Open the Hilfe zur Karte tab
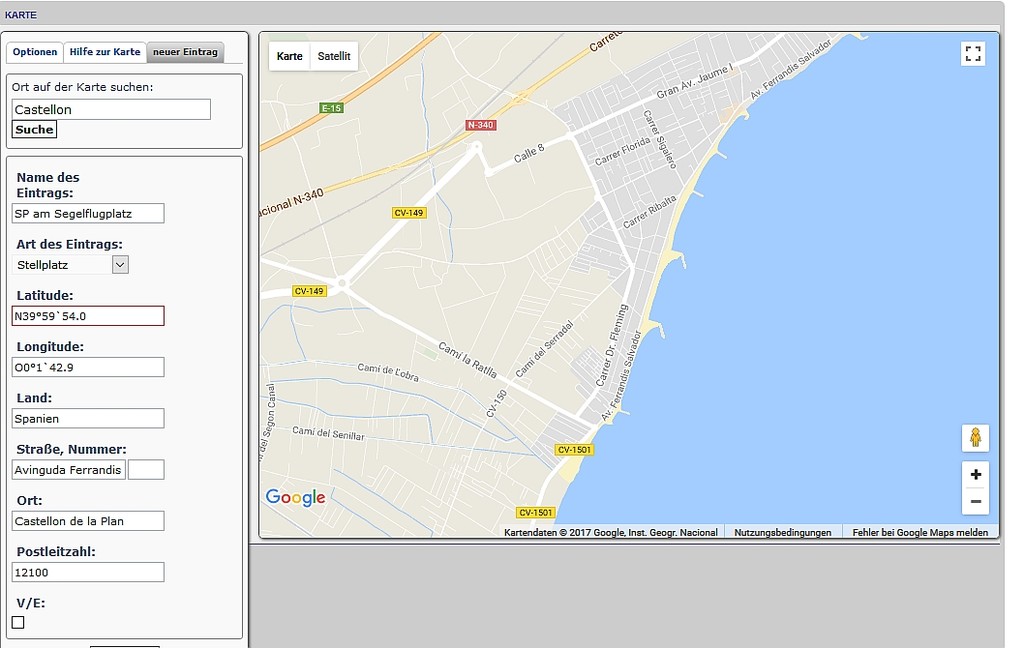 105,52
